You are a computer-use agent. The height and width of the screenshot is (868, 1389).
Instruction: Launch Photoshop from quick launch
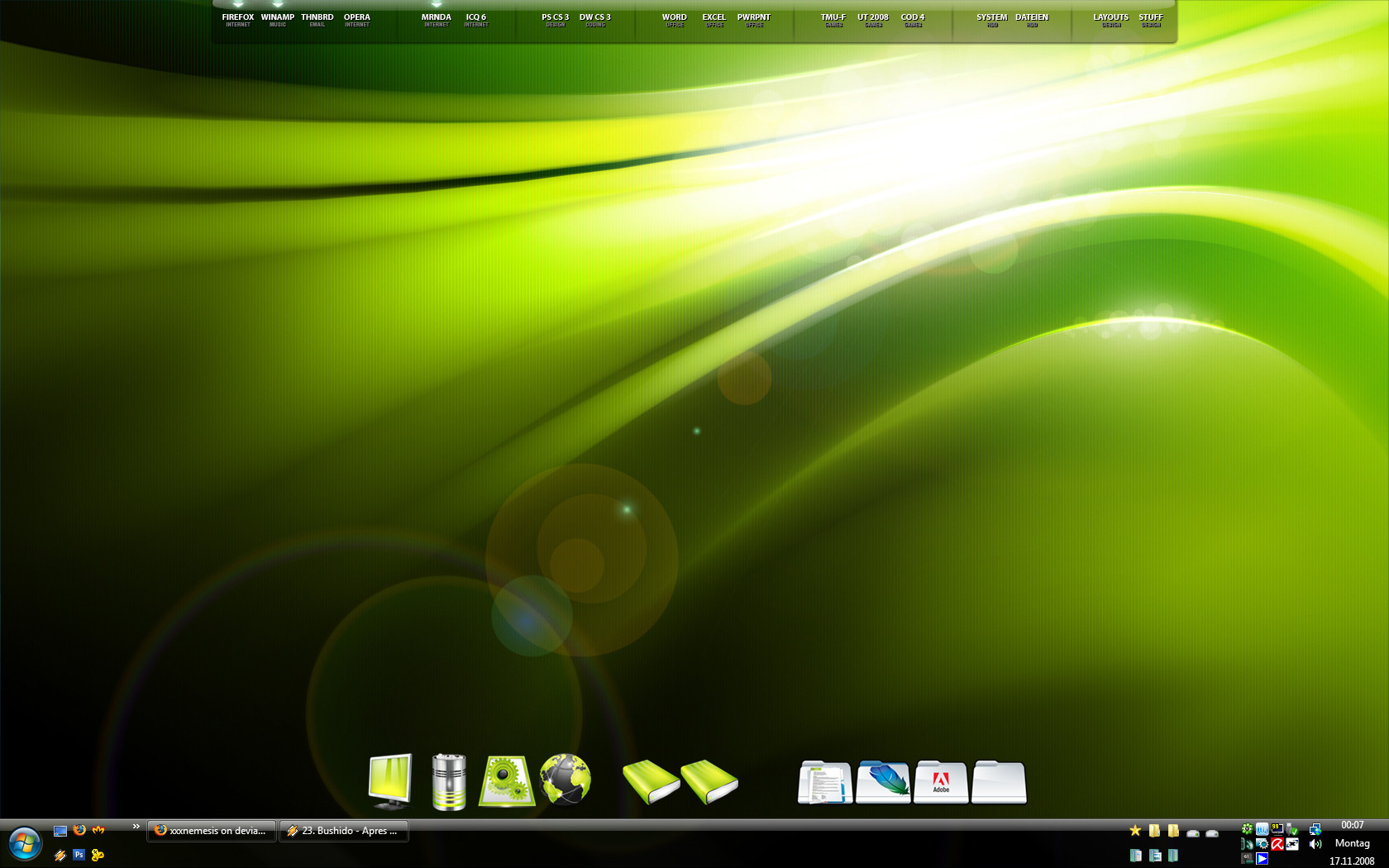pyautogui.click(x=79, y=855)
